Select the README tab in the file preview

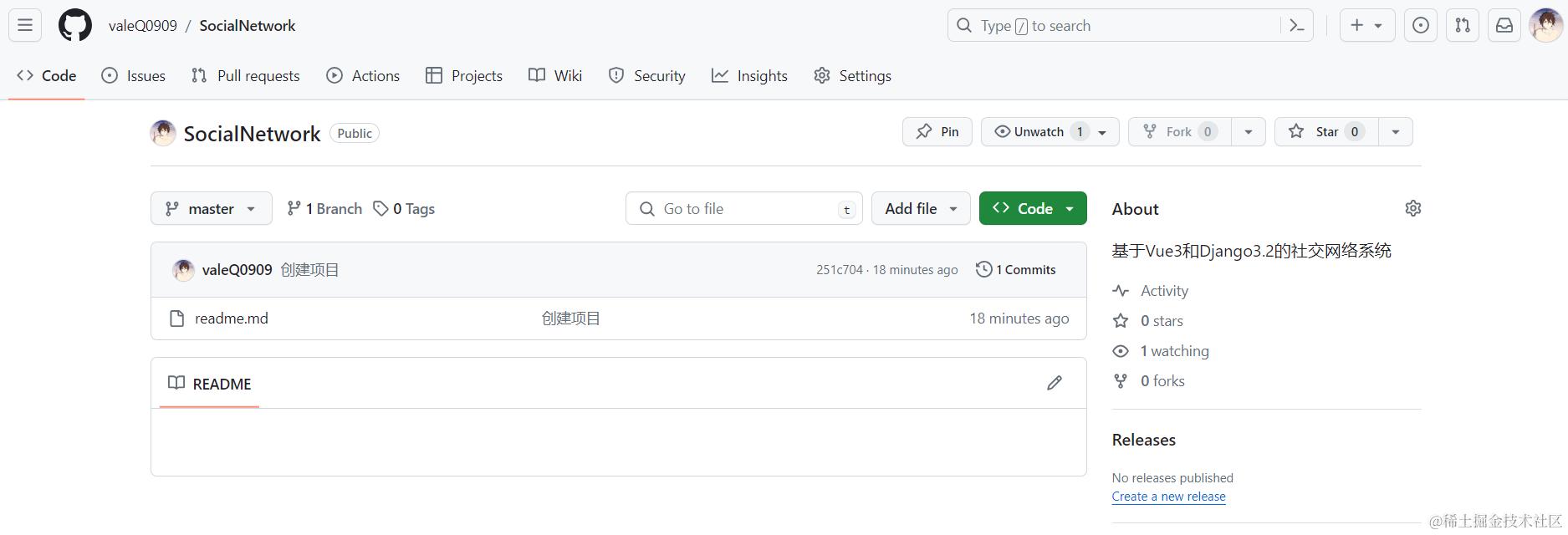click(210, 384)
